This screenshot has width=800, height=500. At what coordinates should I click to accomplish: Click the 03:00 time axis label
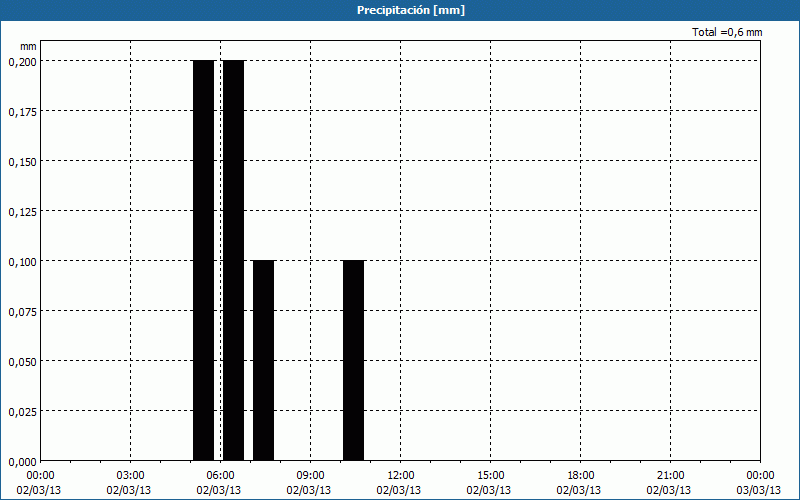(x=131, y=476)
